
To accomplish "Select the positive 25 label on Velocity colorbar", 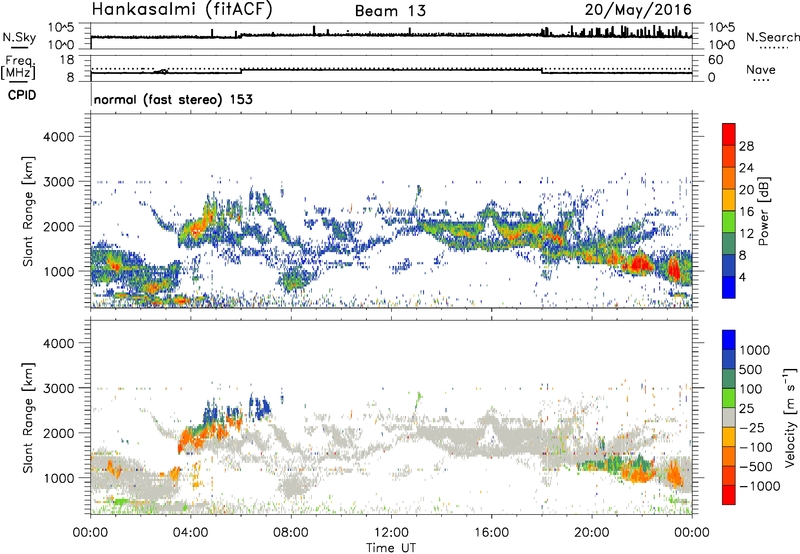I will click(747, 408).
